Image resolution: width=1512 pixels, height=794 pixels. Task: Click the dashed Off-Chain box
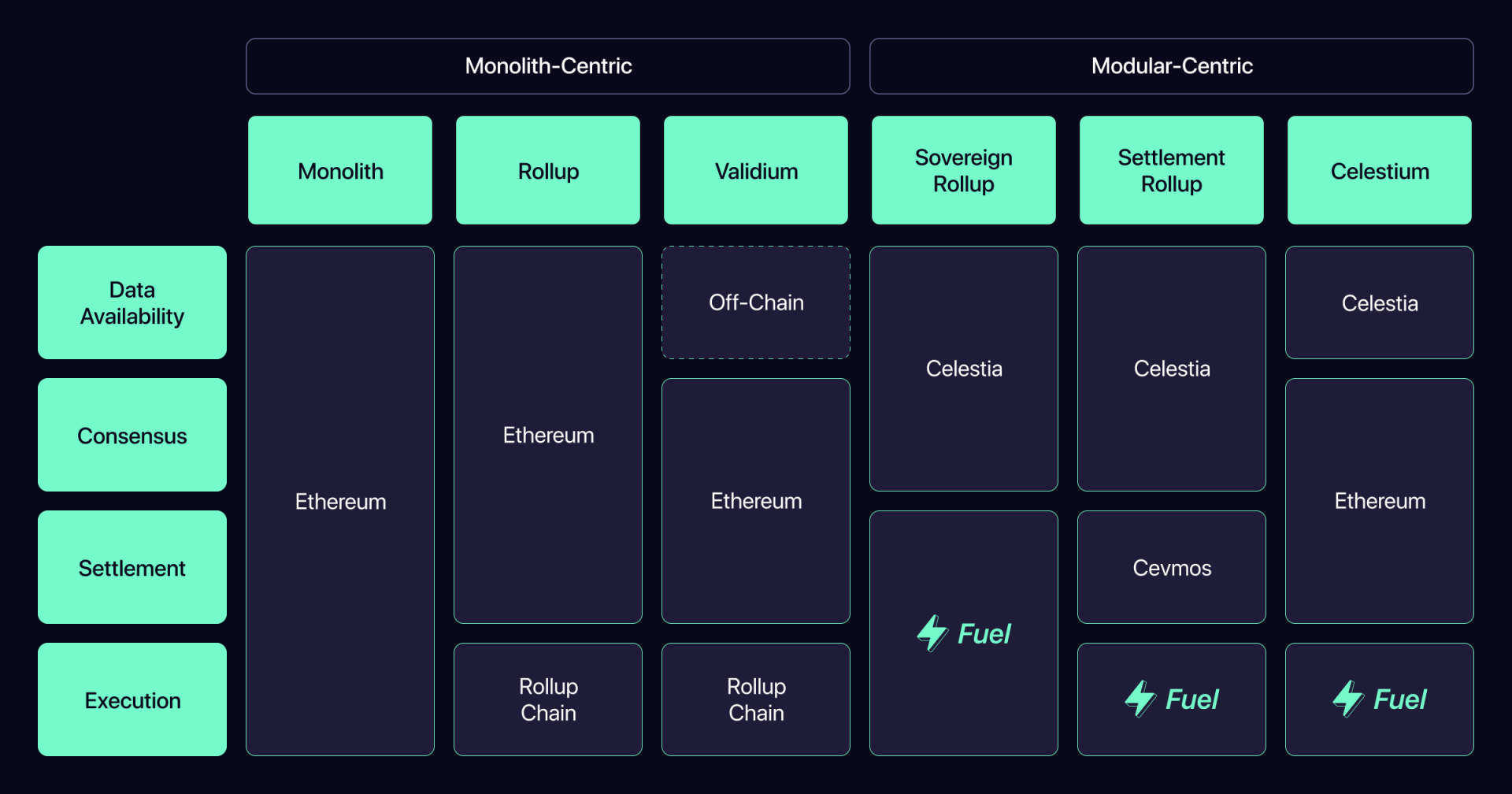coord(756,302)
